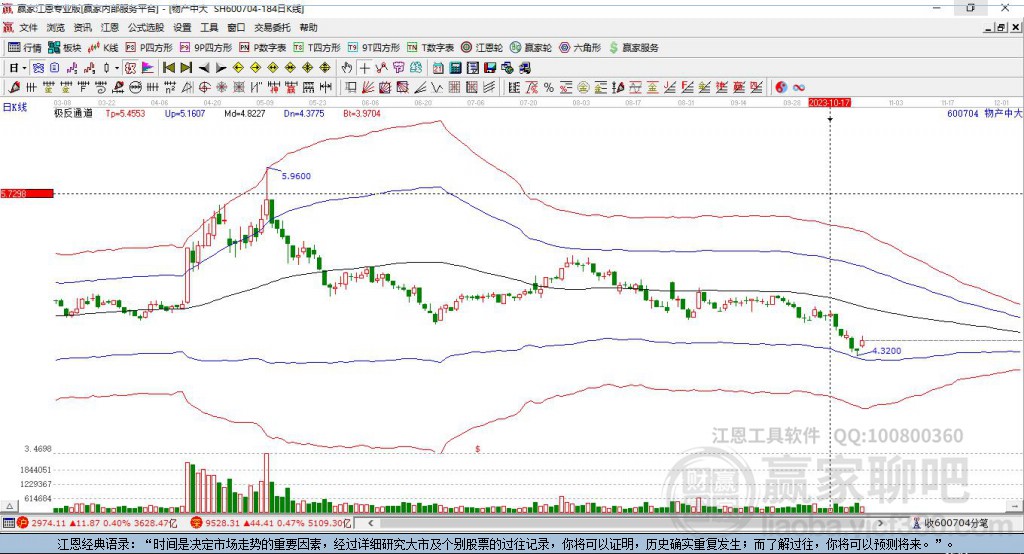Screen dimensions: 1024x554
Task: Step chart left with black left arrow
Action: click(x=204, y=68)
